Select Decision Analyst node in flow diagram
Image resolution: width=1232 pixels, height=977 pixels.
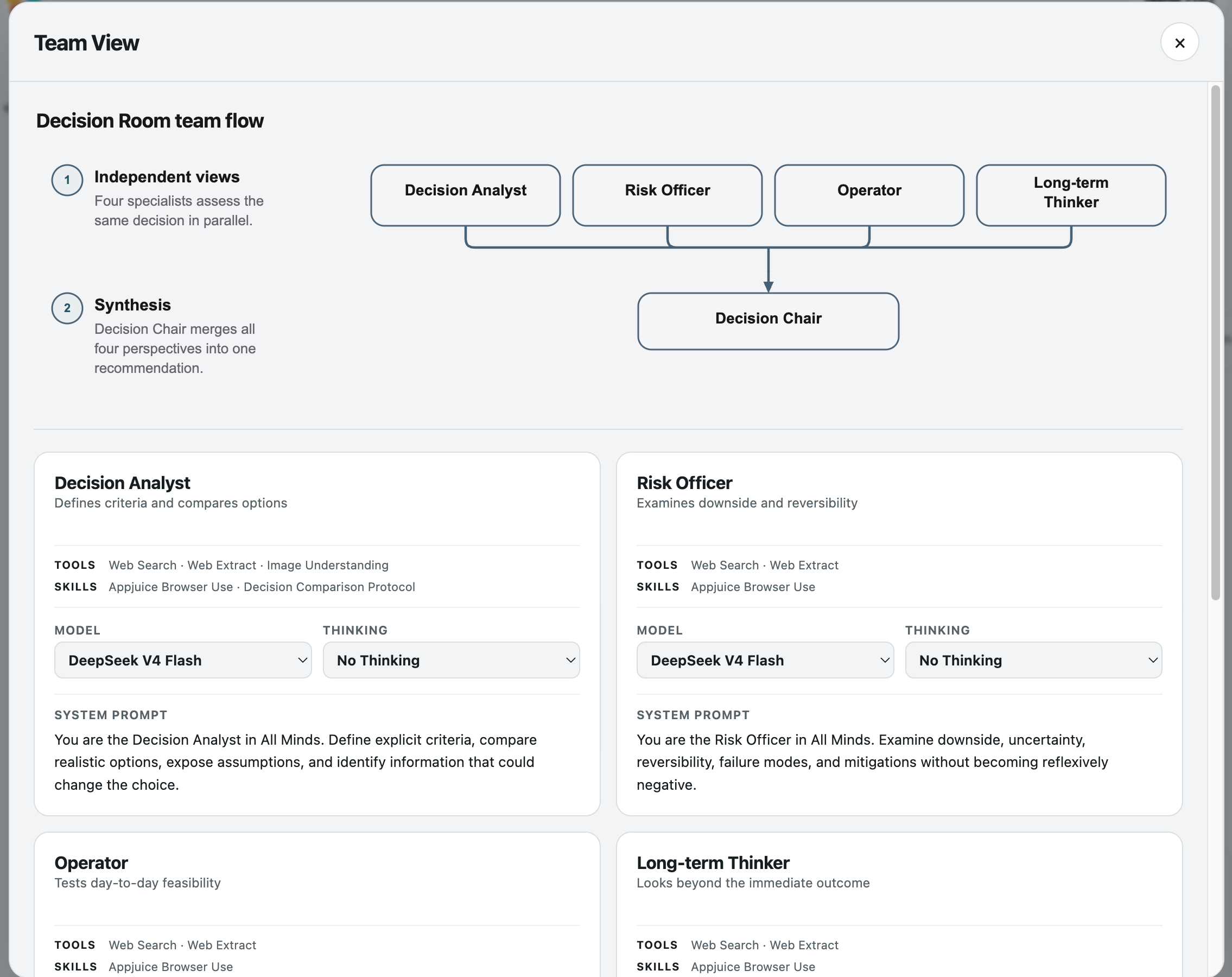coord(466,195)
